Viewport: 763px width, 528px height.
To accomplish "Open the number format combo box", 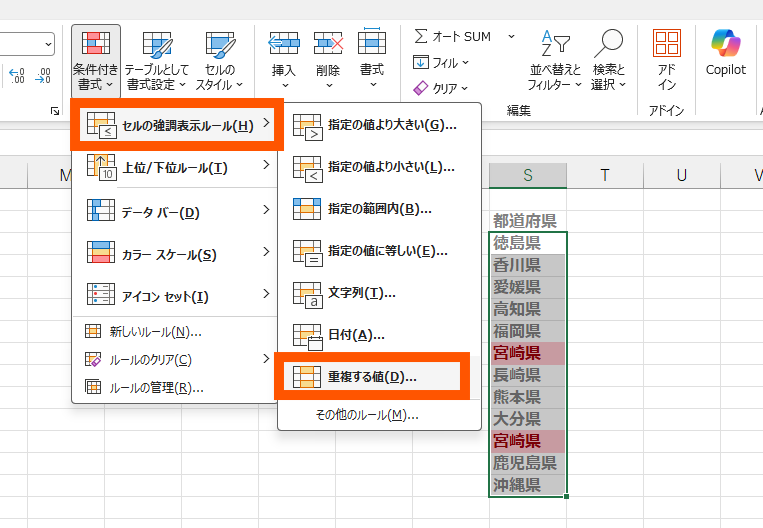I will pyautogui.click(x=27, y=44).
